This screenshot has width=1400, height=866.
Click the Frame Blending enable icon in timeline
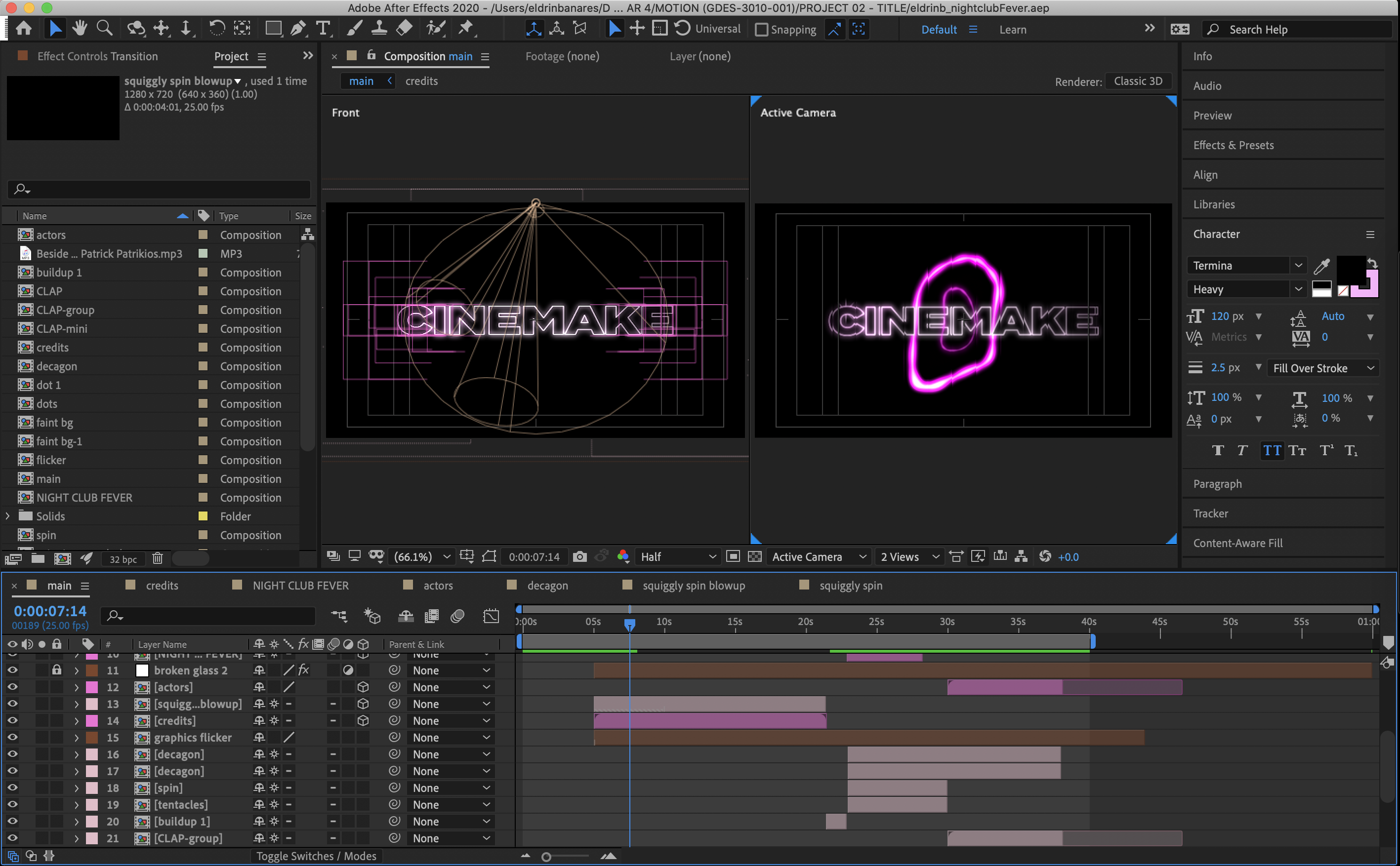click(432, 616)
